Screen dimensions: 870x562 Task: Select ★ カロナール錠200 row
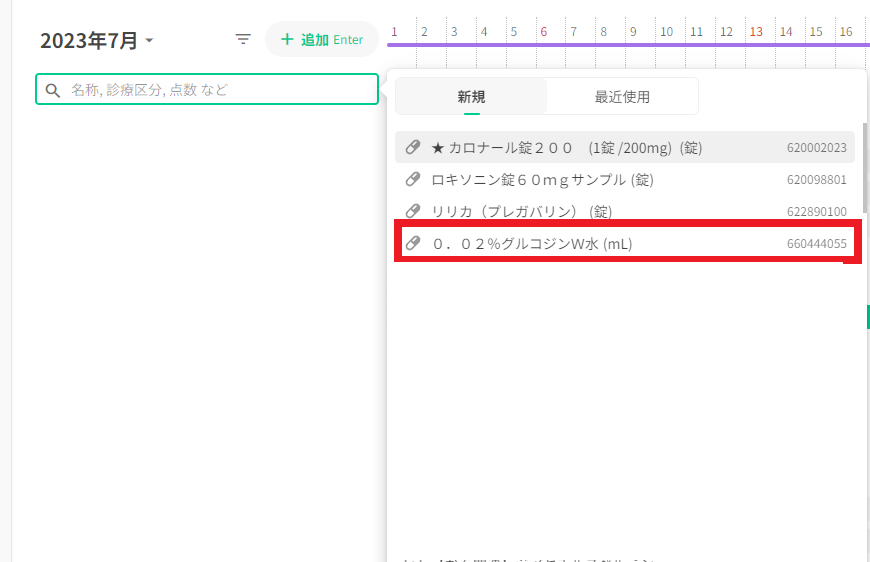625,148
